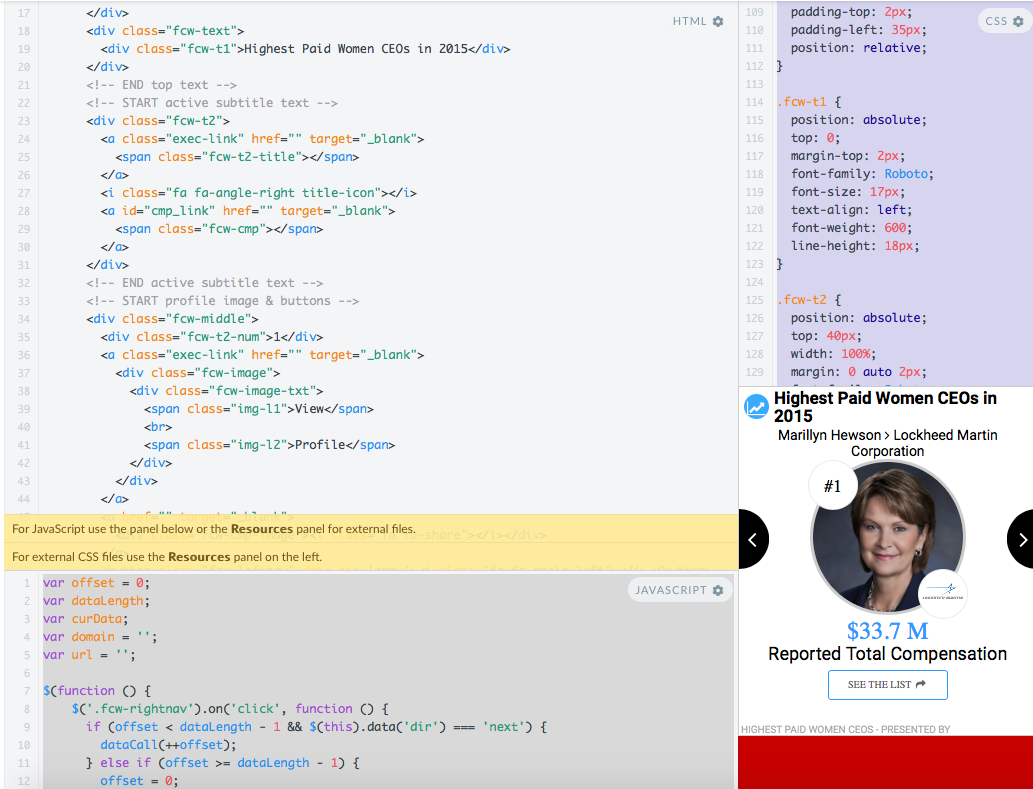Screen dimensions: 1033x789
Task: Click the HTML panel label
Action: [689, 21]
